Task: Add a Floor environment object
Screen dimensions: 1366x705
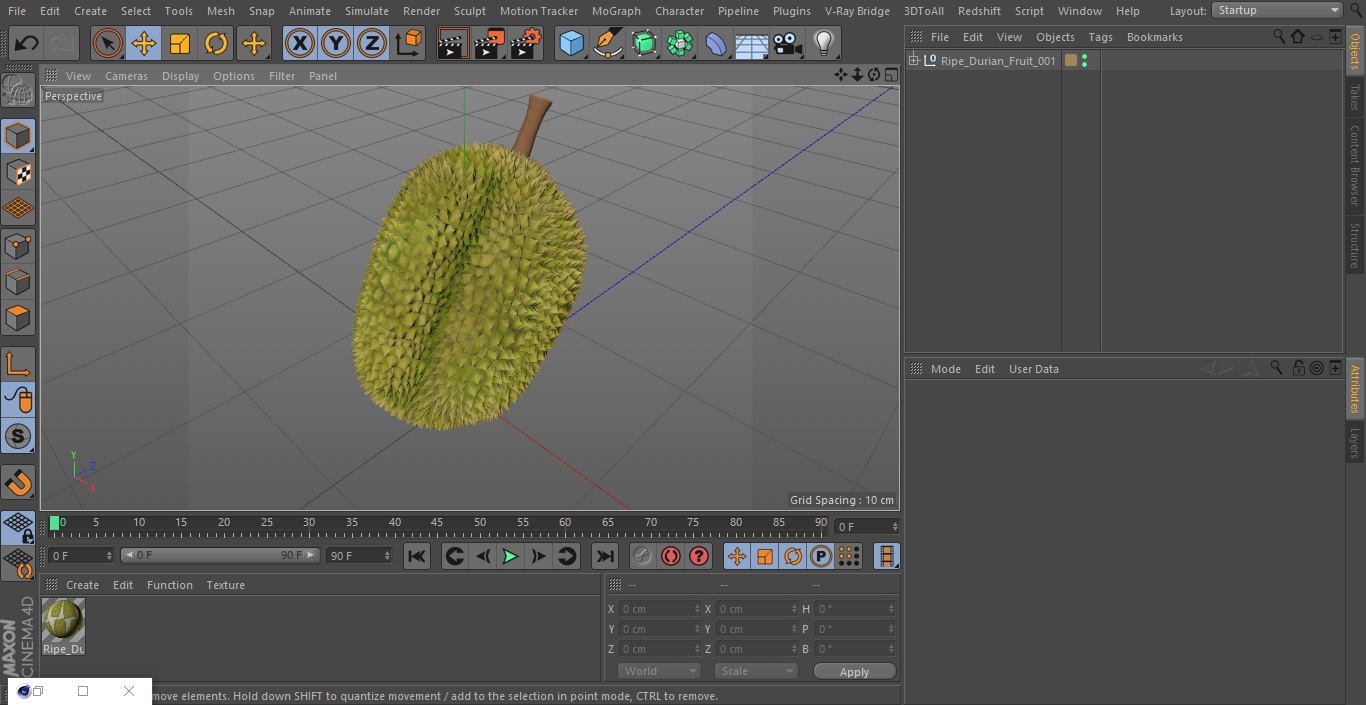Action: (751, 44)
